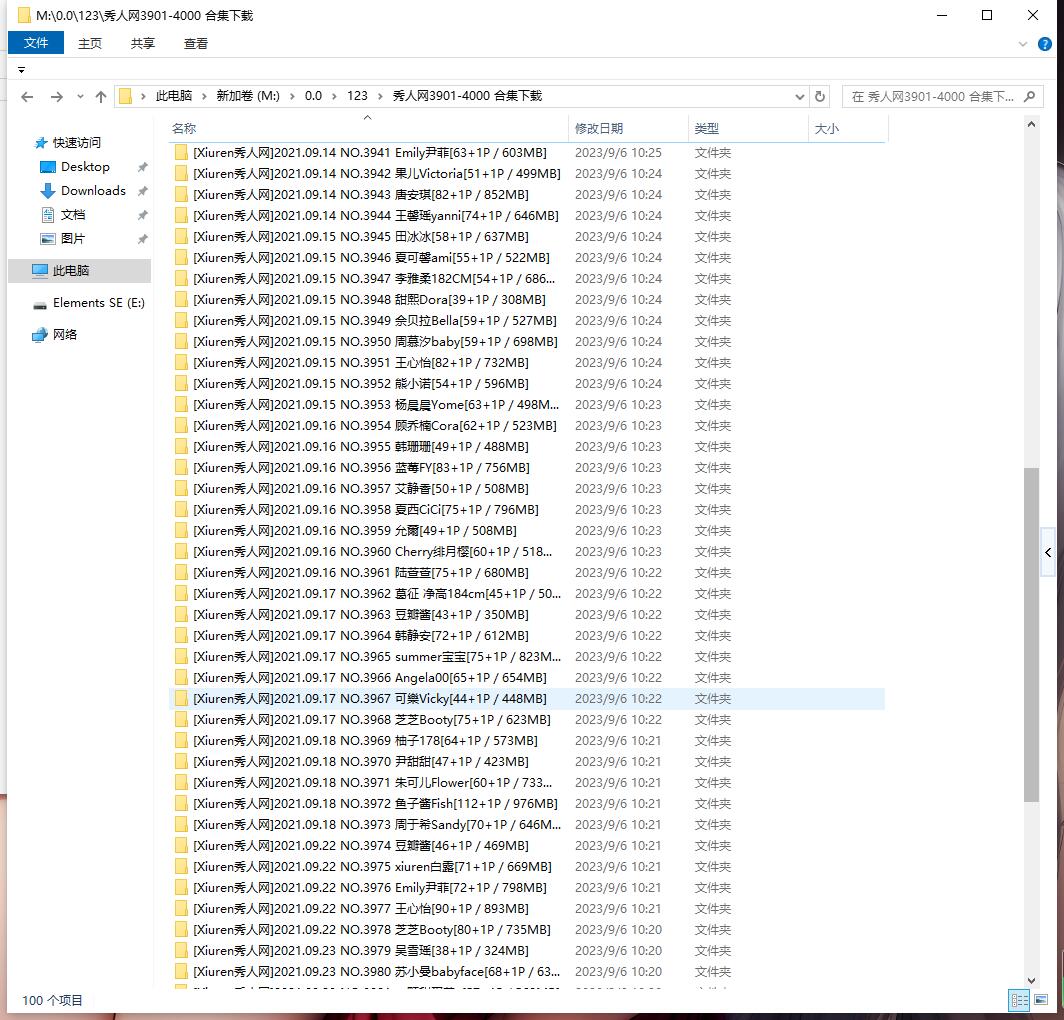
Task: Click the Up one level arrow
Action: [x=101, y=97]
